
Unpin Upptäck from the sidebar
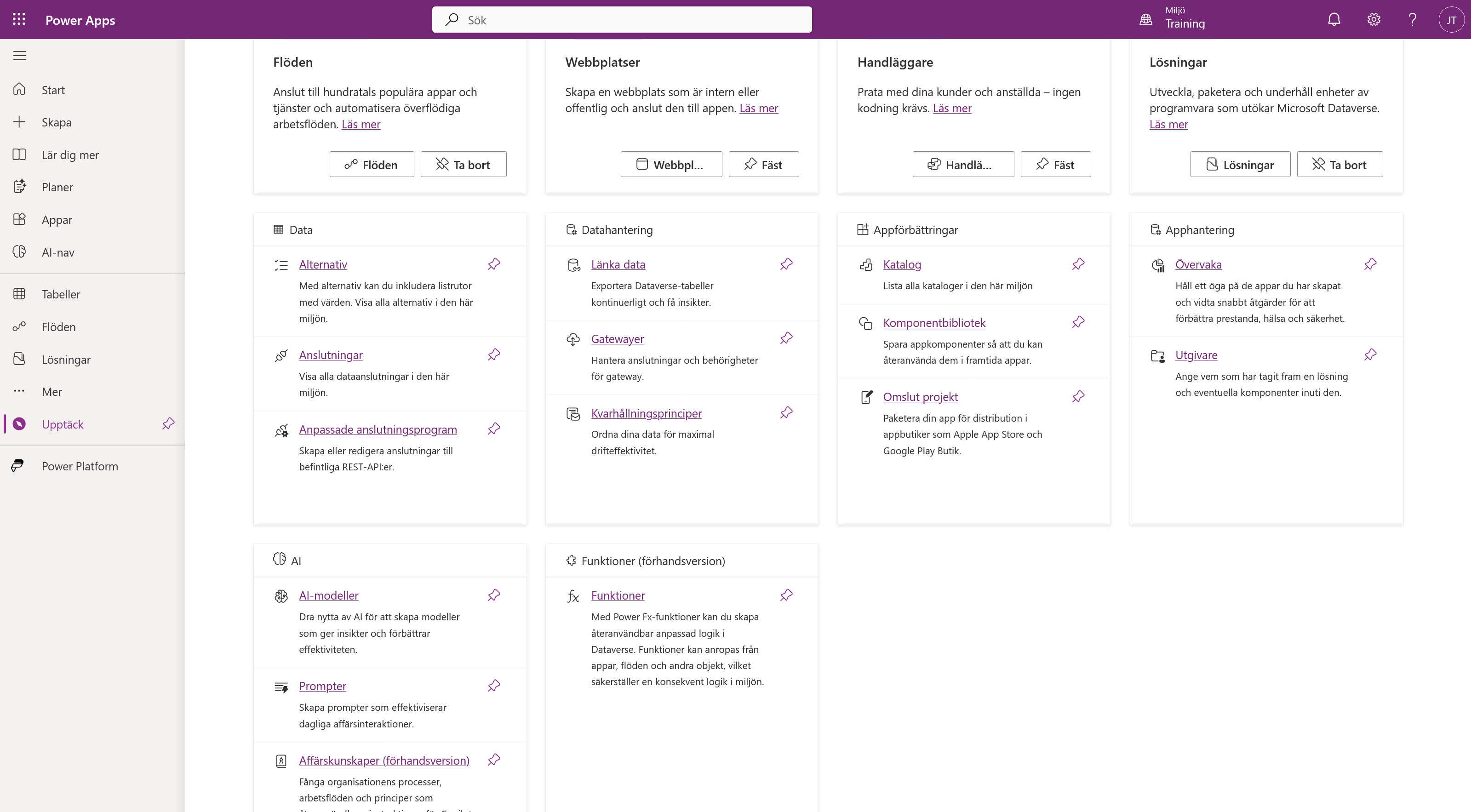coord(168,423)
